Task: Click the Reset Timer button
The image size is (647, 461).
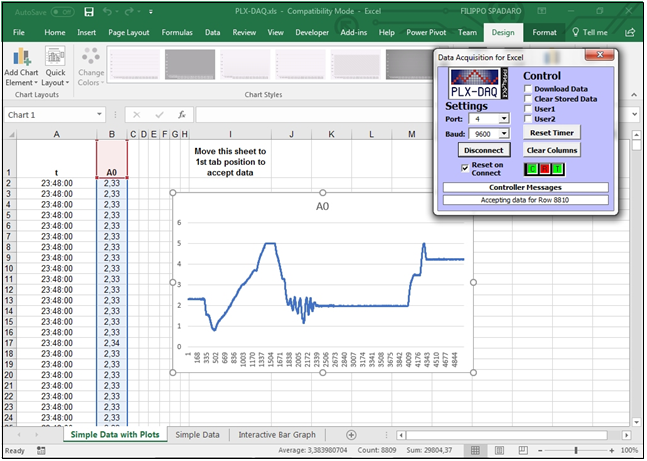Action: point(552,133)
